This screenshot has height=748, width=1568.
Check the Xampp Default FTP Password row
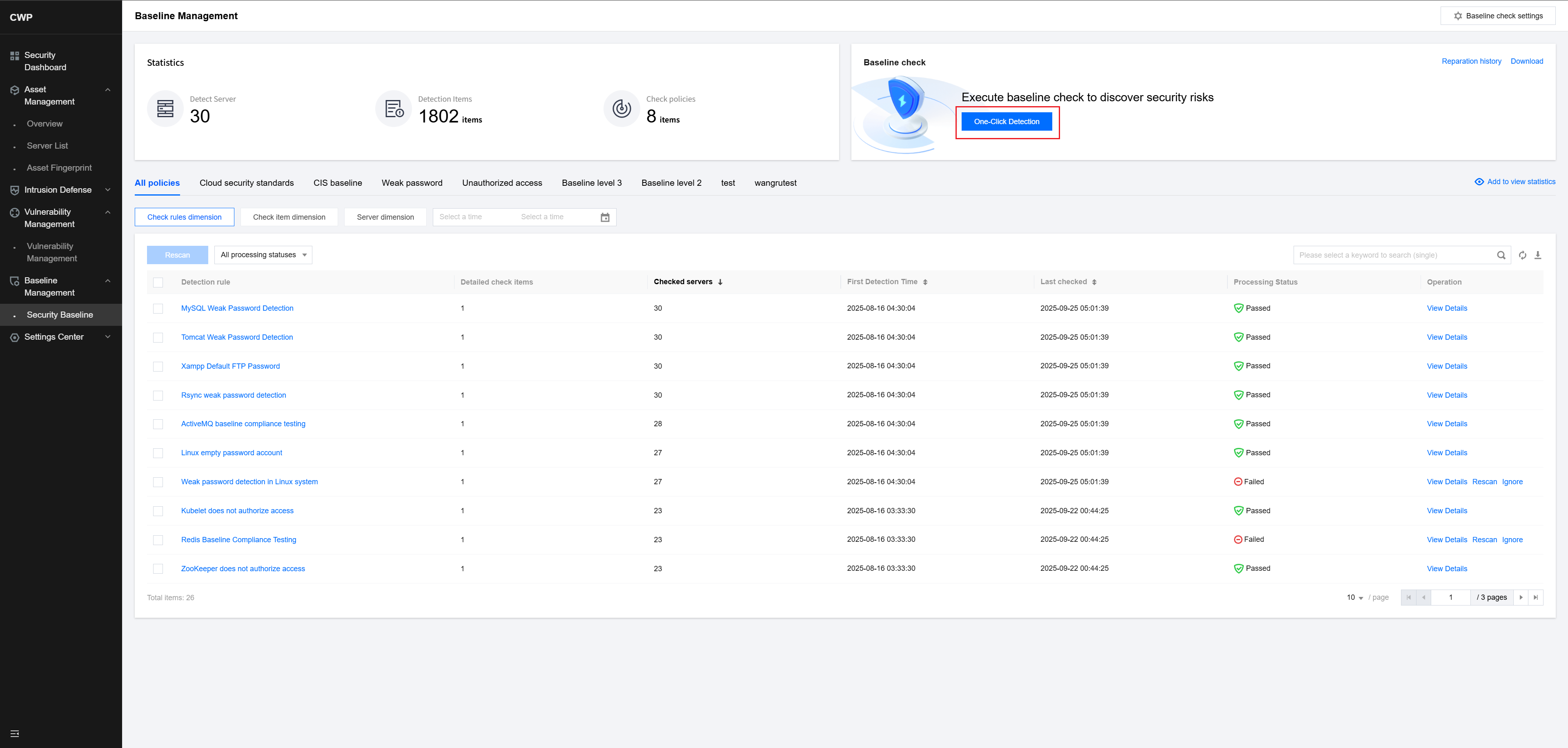click(158, 366)
